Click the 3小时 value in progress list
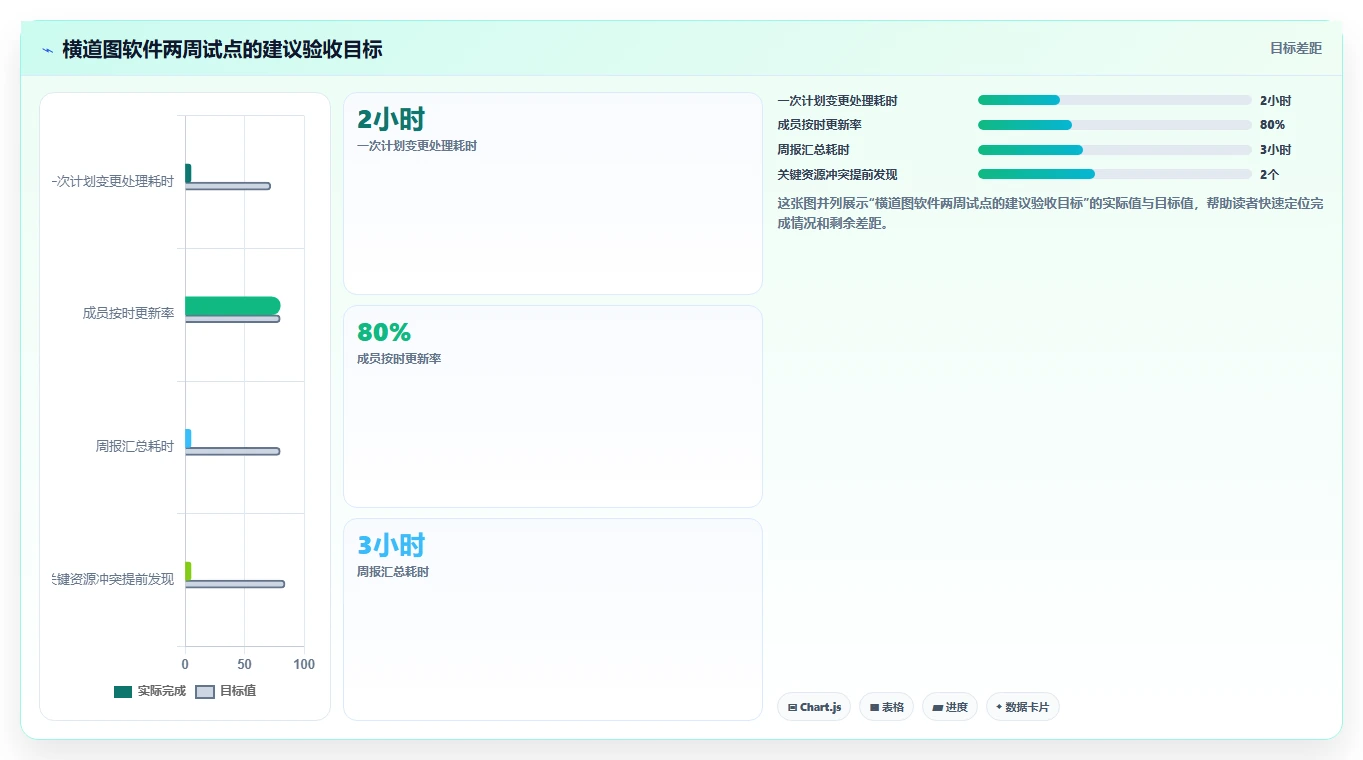The image size is (1363, 760). (x=1275, y=150)
